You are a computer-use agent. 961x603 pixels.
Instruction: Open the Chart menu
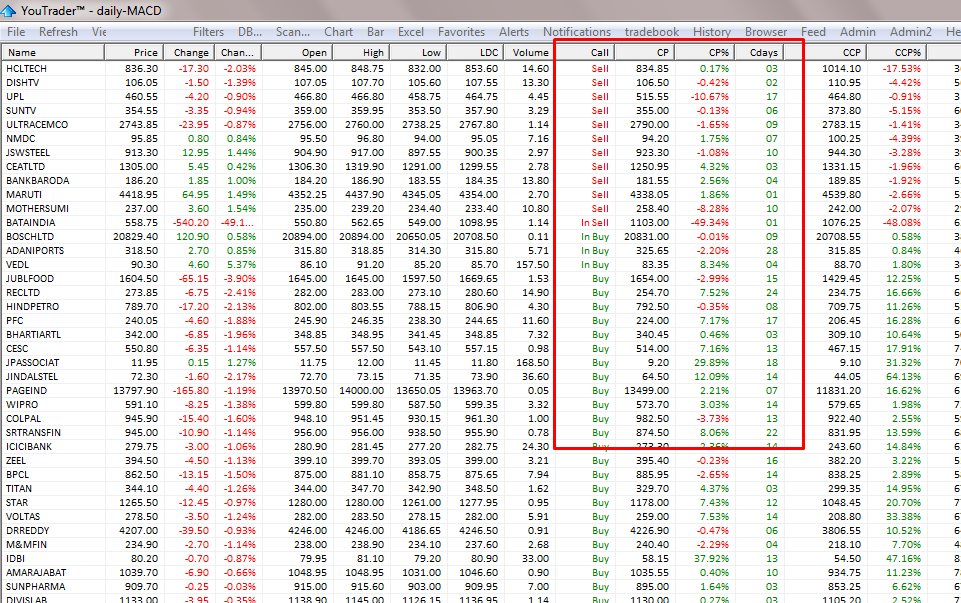pyautogui.click(x=338, y=32)
